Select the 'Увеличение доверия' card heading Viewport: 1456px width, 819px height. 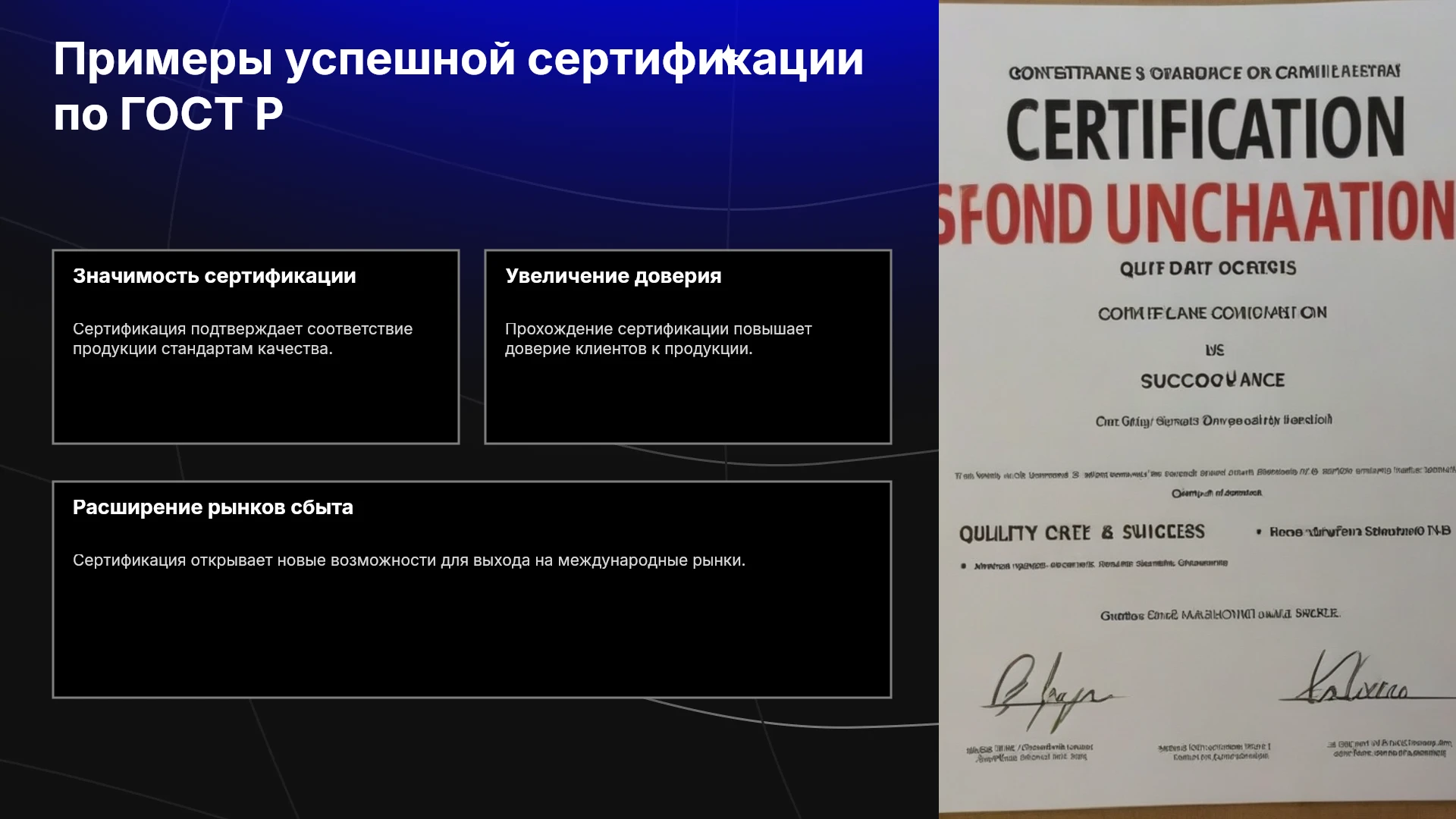613,276
